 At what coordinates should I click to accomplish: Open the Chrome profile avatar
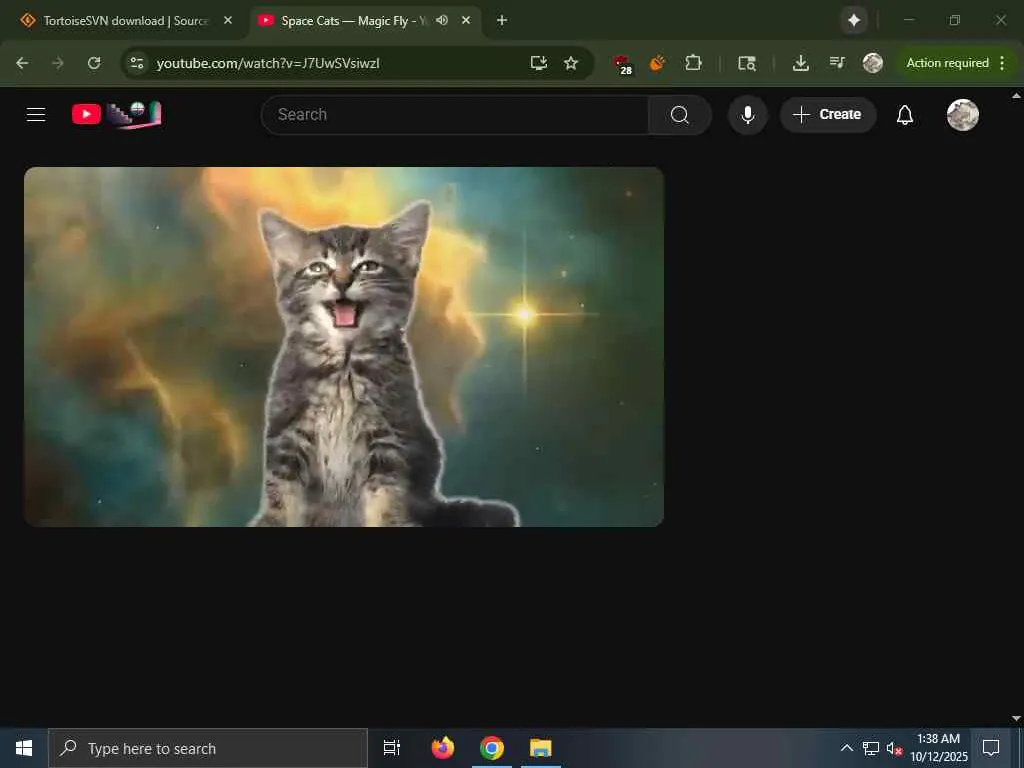(872, 63)
